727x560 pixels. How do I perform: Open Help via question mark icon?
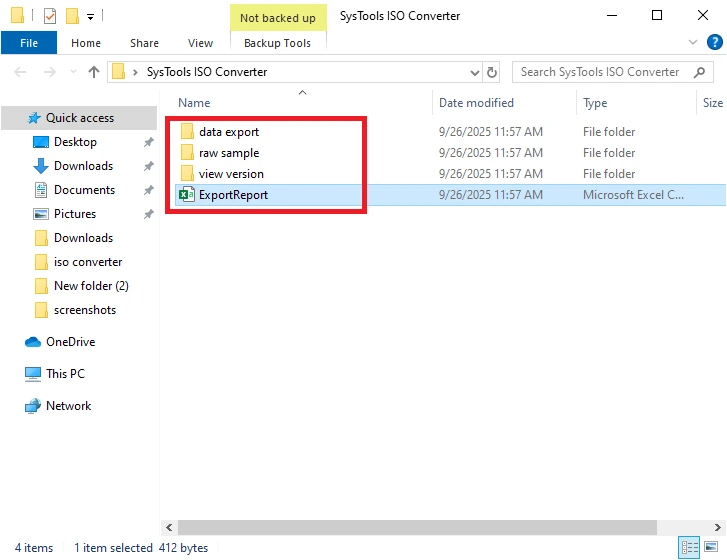(x=714, y=43)
